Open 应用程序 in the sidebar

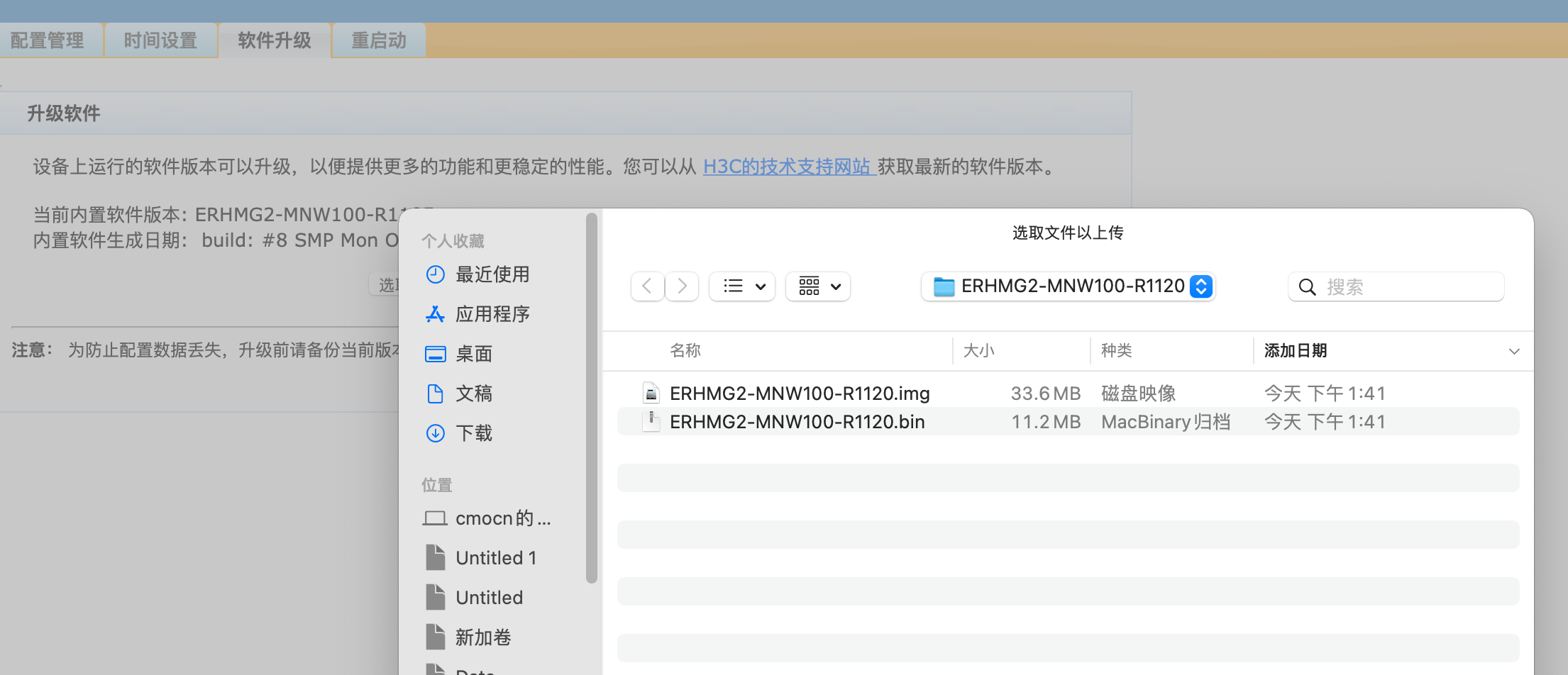(492, 314)
